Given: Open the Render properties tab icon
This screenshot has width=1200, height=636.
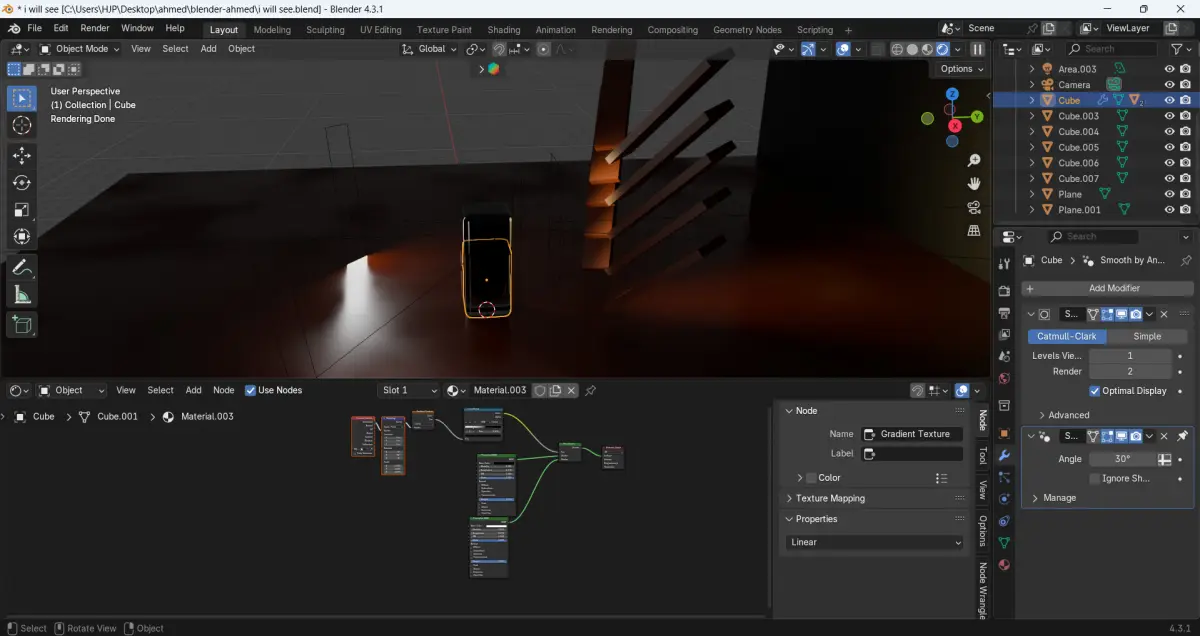Looking at the screenshot, I should 1004,290.
